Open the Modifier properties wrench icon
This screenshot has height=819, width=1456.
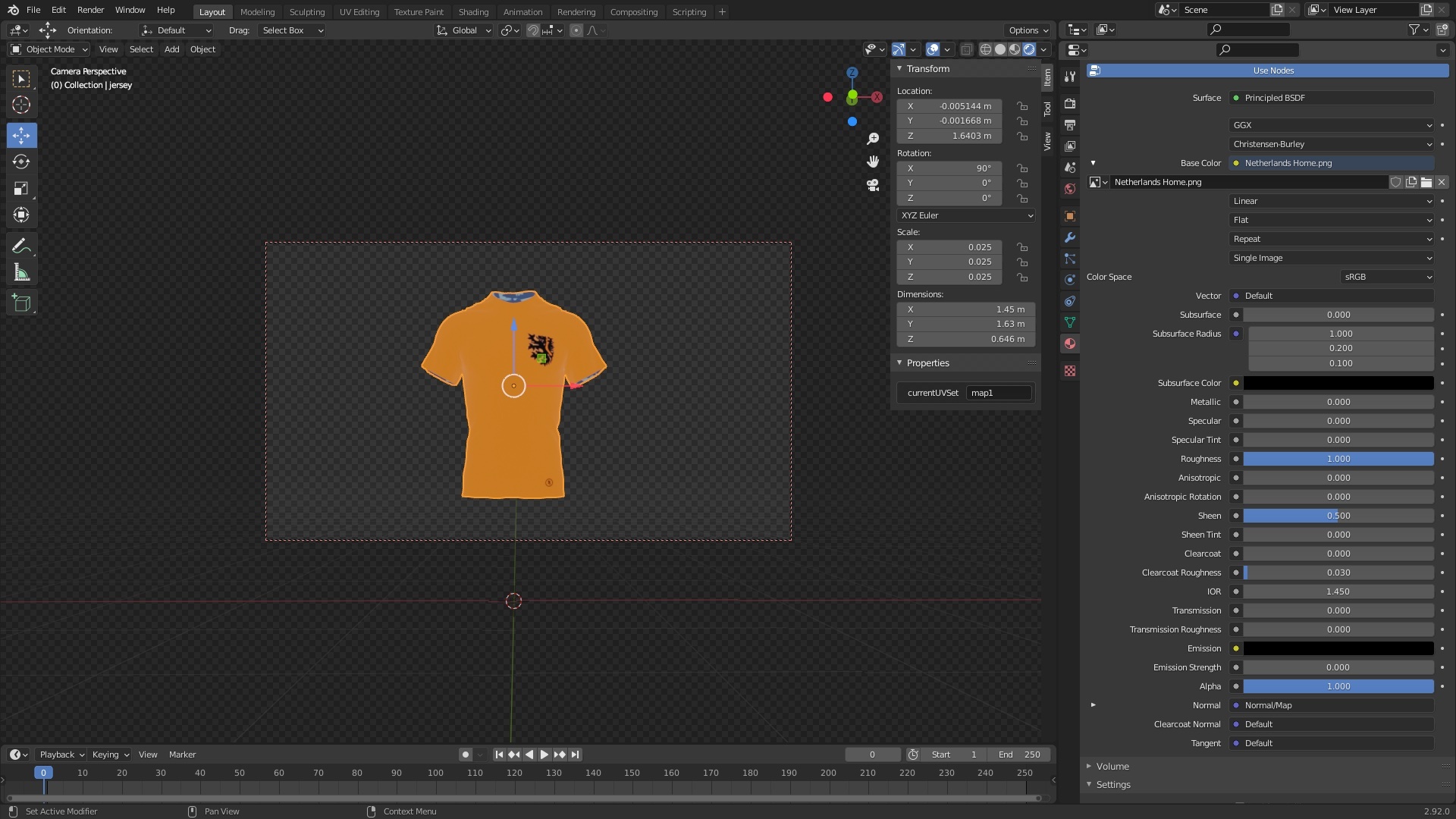(1070, 237)
